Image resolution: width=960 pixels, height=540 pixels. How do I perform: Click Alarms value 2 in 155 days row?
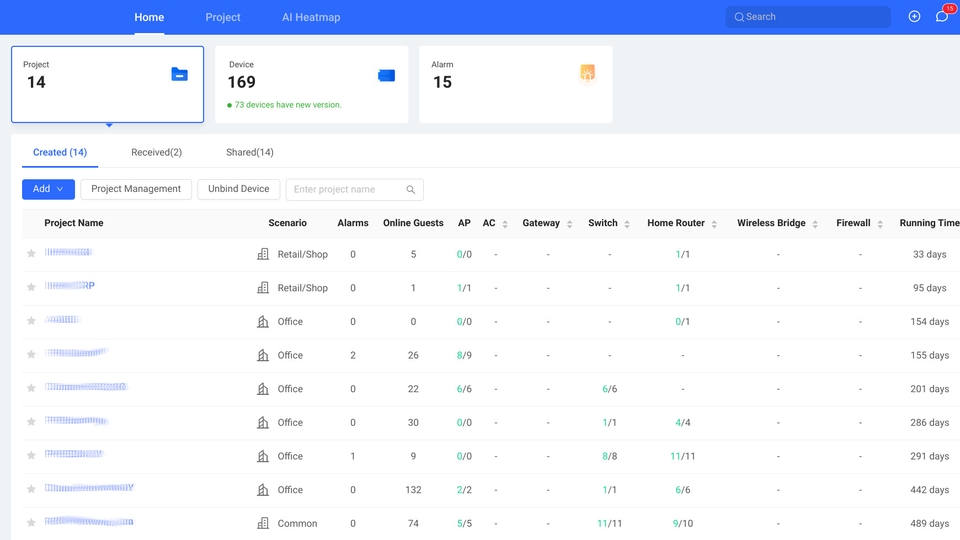pos(353,355)
